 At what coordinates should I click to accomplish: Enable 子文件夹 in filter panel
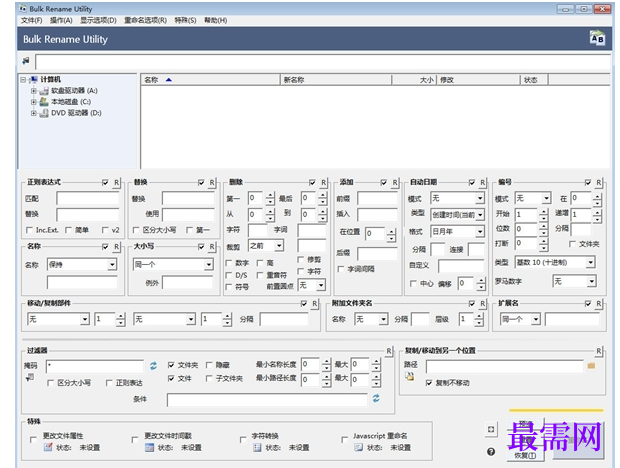(x=209, y=378)
